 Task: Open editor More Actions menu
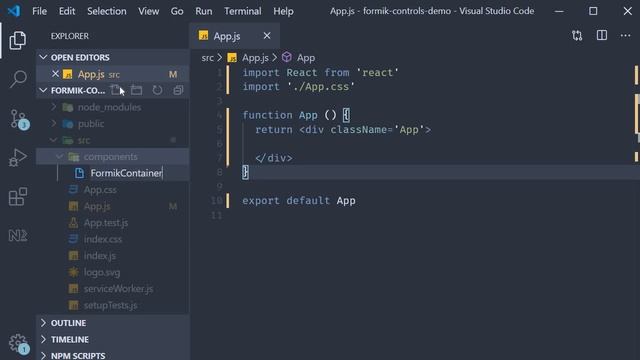point(625,36)
